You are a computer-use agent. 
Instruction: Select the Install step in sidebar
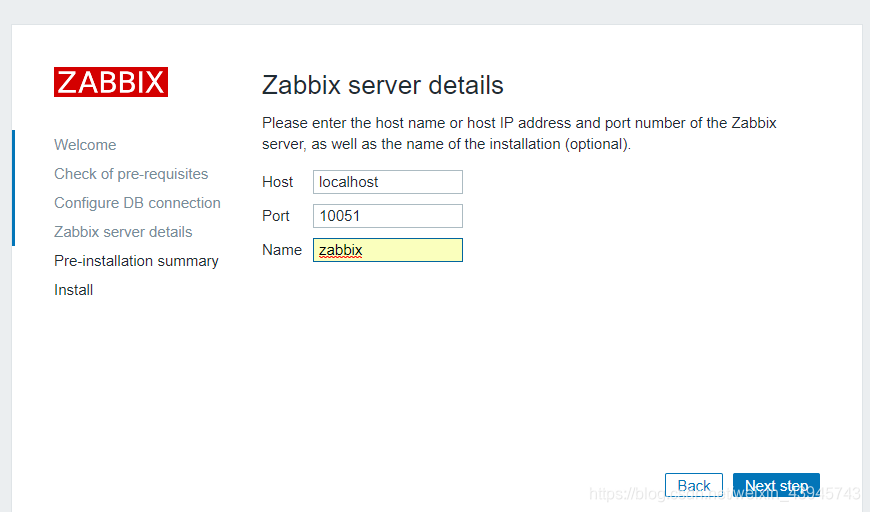73,290
